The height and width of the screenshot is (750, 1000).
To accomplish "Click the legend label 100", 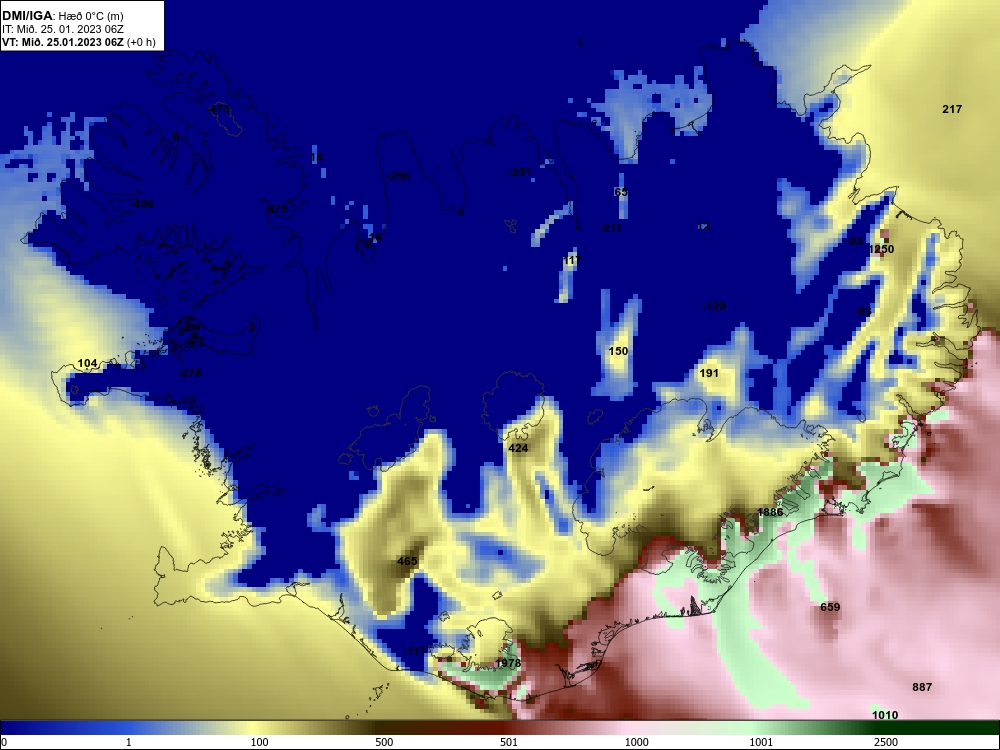I will point(259,742).
